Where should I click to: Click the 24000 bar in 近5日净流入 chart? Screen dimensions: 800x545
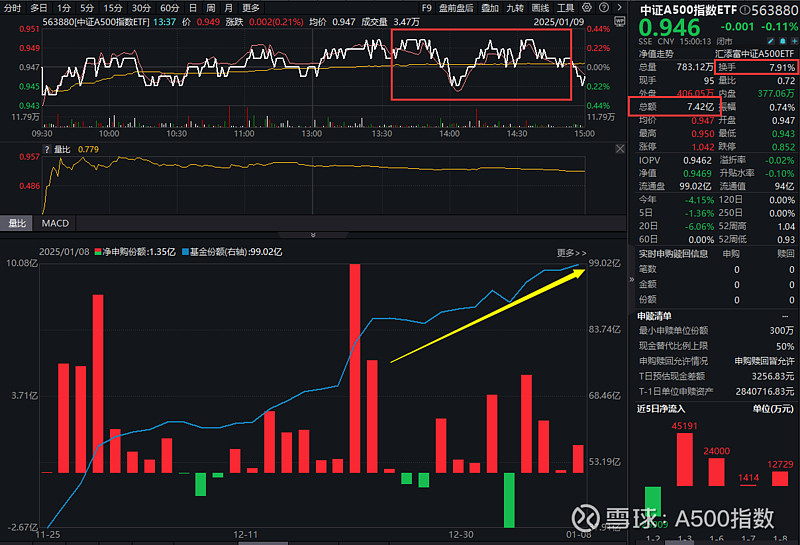[716, 472]
